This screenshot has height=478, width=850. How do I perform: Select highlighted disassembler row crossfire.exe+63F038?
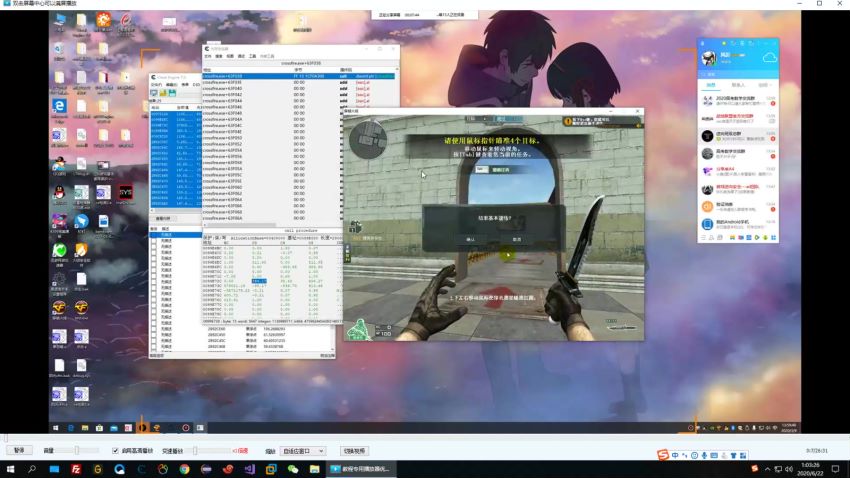pos(299,76)
